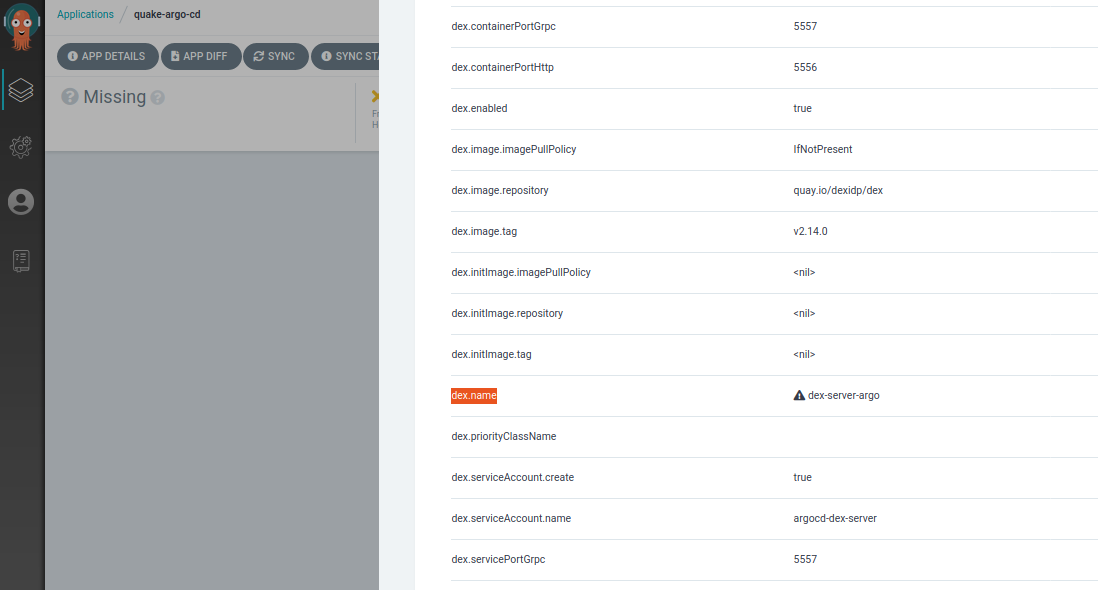Click the nil value for dex.initImage.imagePullPolicy

point(805,272)
